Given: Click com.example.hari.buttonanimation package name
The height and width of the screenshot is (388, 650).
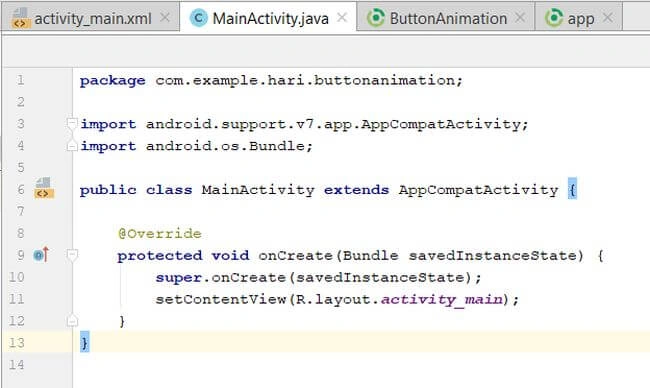Looking at the screenshot, I should 305,80.
